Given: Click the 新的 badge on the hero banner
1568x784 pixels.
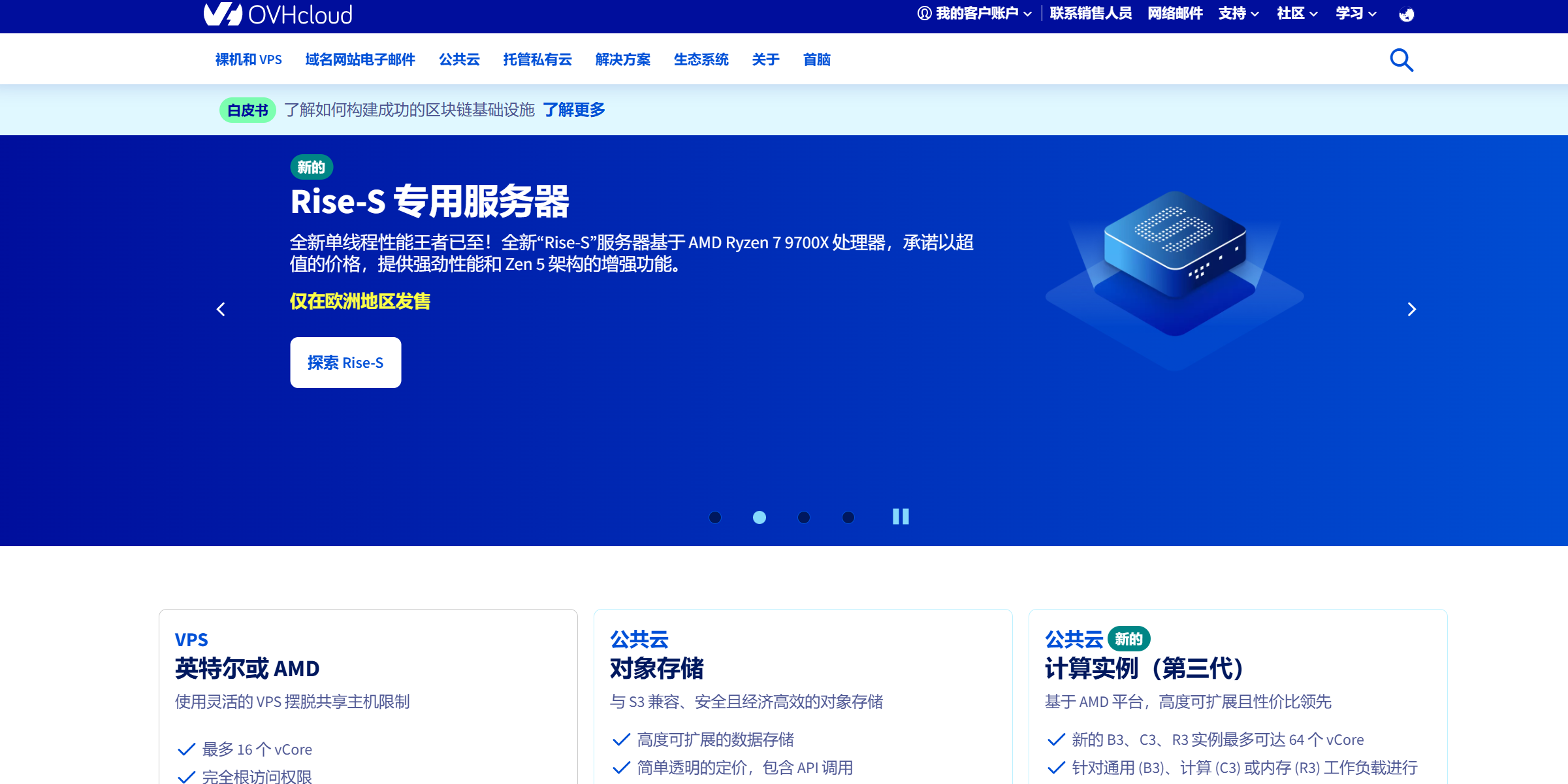Looking at the screenshot, I should 312,167.
